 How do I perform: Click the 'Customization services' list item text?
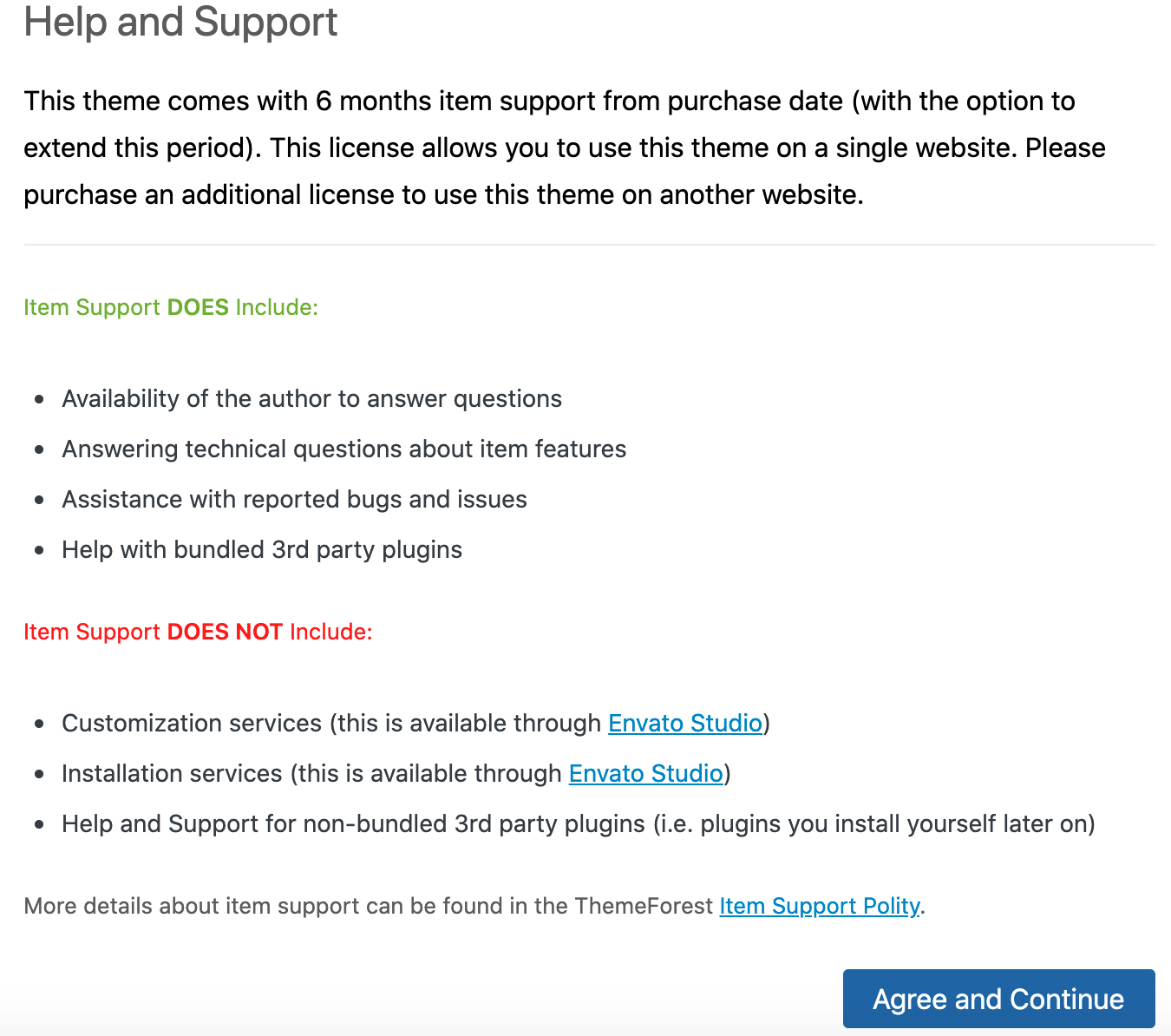pyautogui.click(x=192, y=723)
